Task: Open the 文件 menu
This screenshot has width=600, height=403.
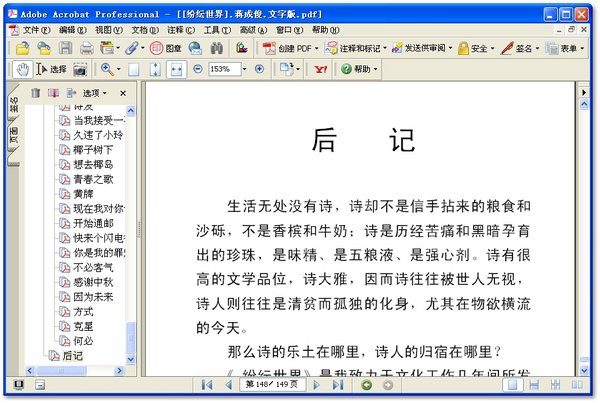Action: coord(37,30)
